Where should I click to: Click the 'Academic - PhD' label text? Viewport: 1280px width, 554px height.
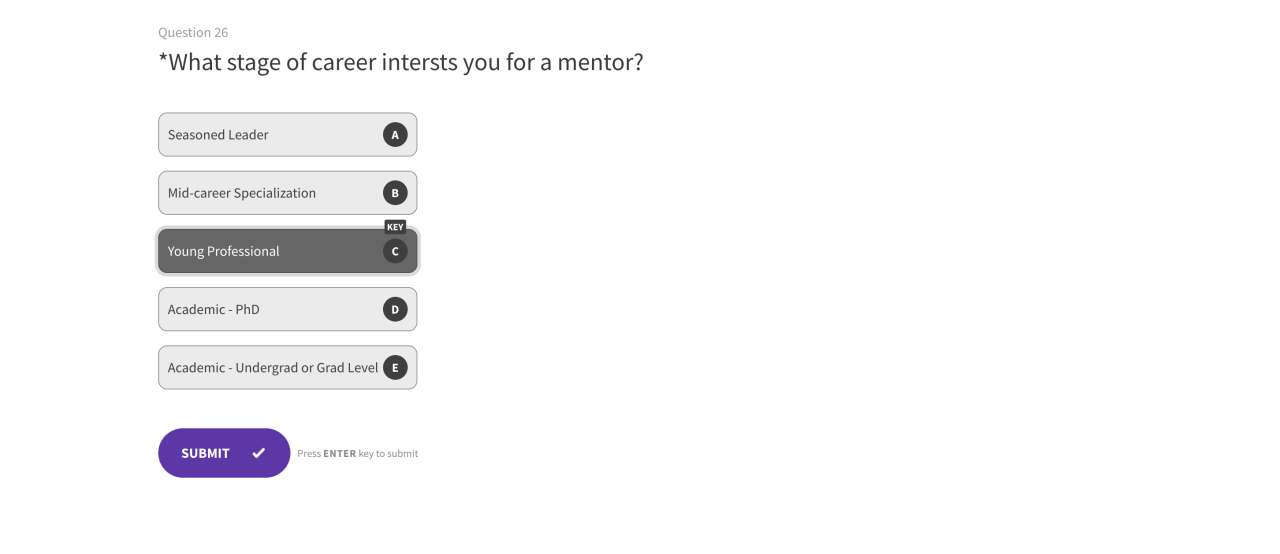coord(214,310)
